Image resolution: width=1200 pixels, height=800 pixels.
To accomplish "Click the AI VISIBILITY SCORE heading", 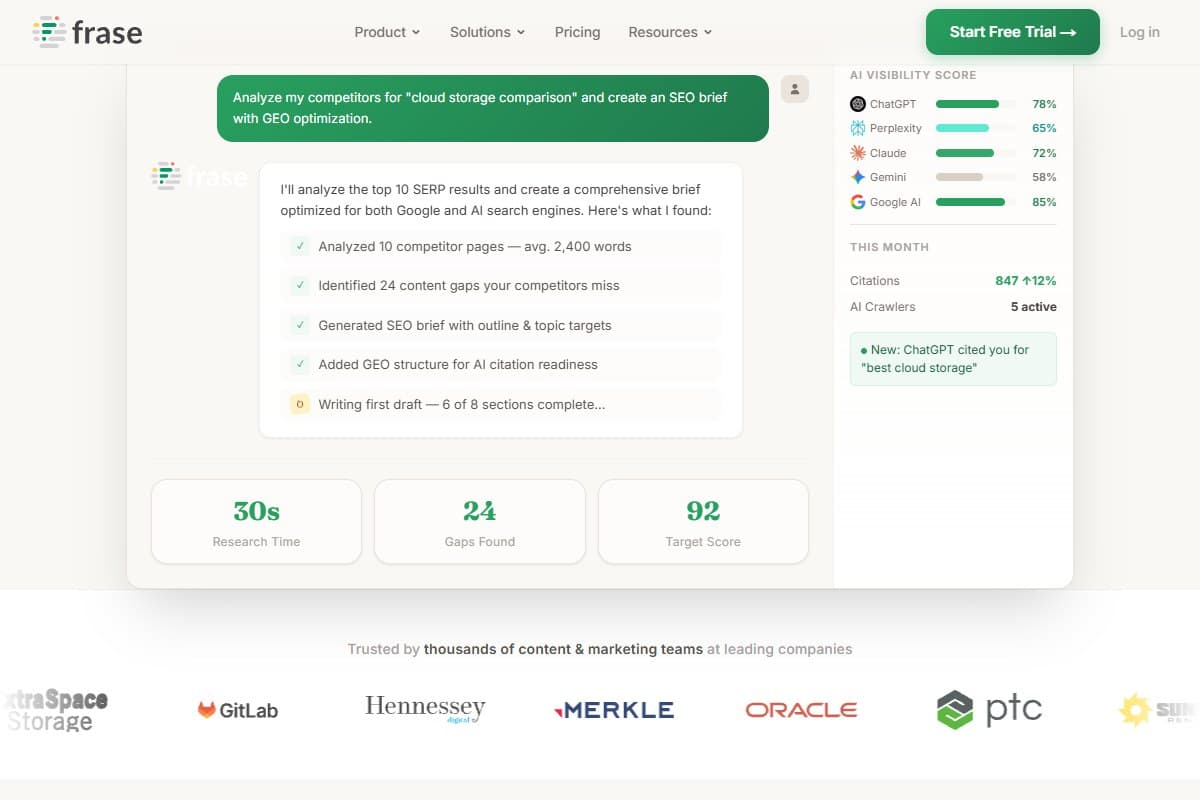I will coord(913,75).
